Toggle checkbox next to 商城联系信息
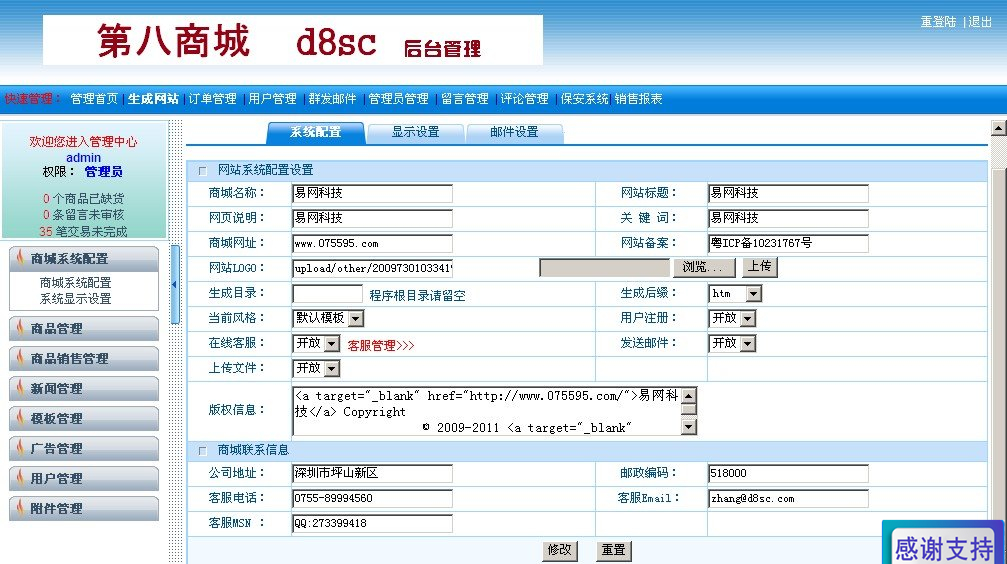This screenshot has width=1007, height=564. tap(203, 451)
